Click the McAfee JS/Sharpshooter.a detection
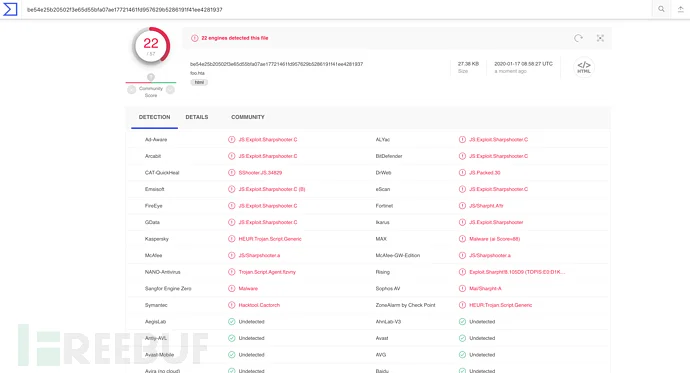The width and height of the screenshot is (690, 373). pyautogui.click(x=259, y=256)
